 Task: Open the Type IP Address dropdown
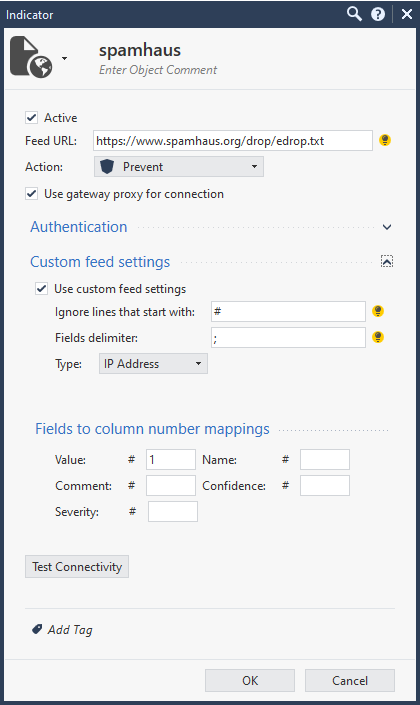tap(153, 364)
